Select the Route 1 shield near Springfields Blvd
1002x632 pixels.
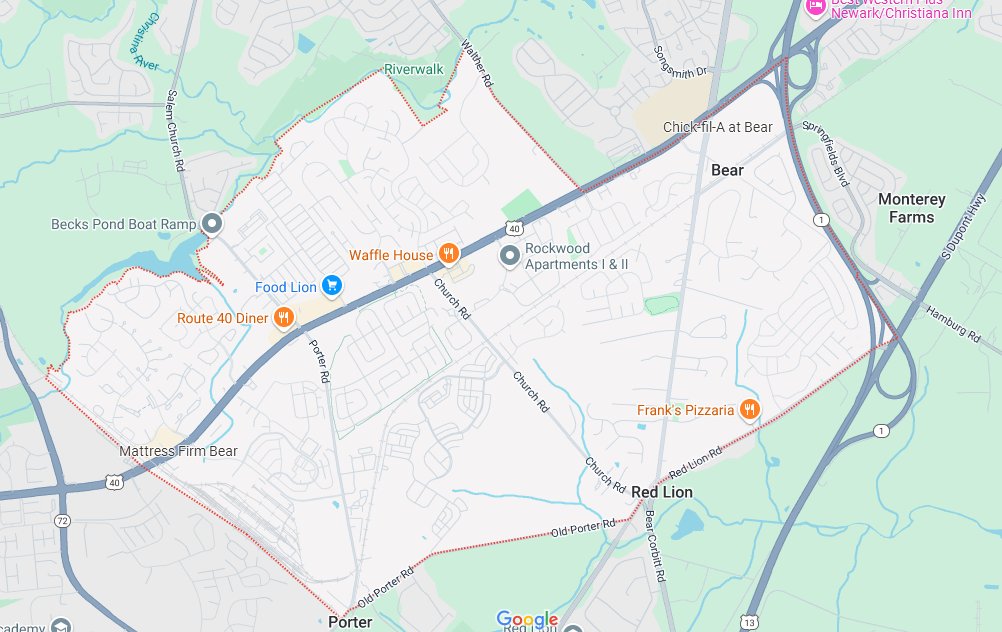click(x=821, y=220)
